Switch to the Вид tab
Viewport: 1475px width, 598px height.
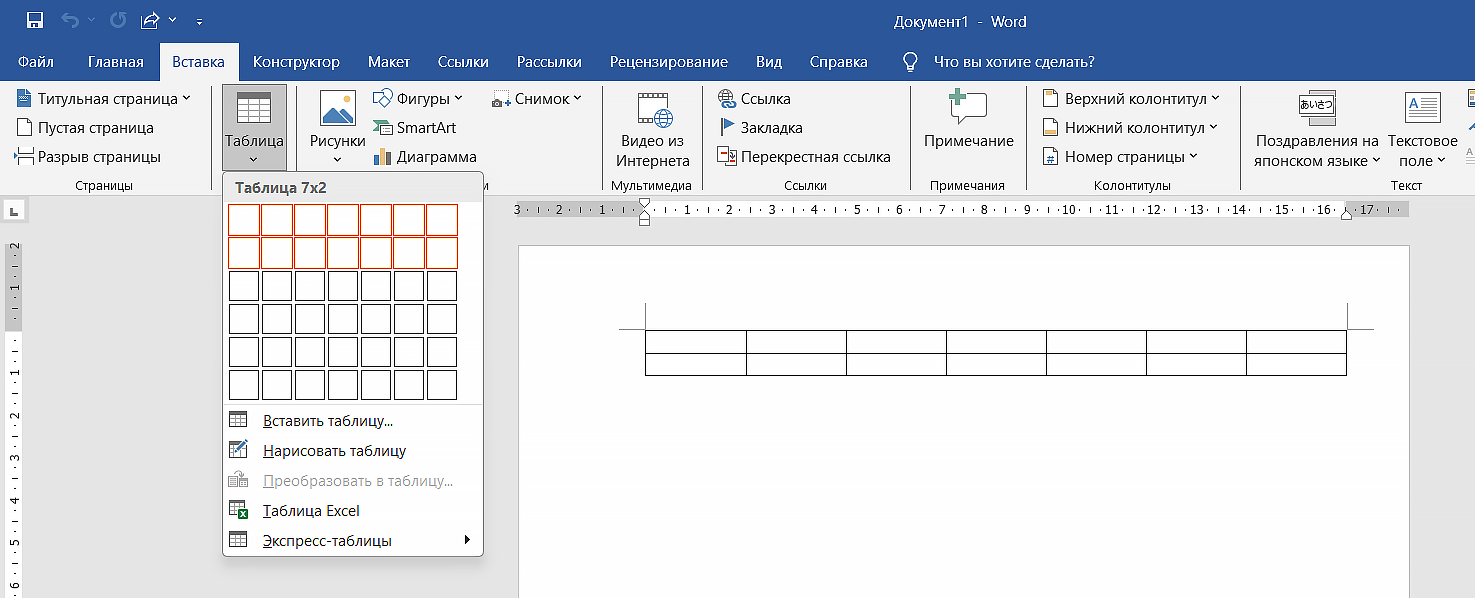(769, 62)
